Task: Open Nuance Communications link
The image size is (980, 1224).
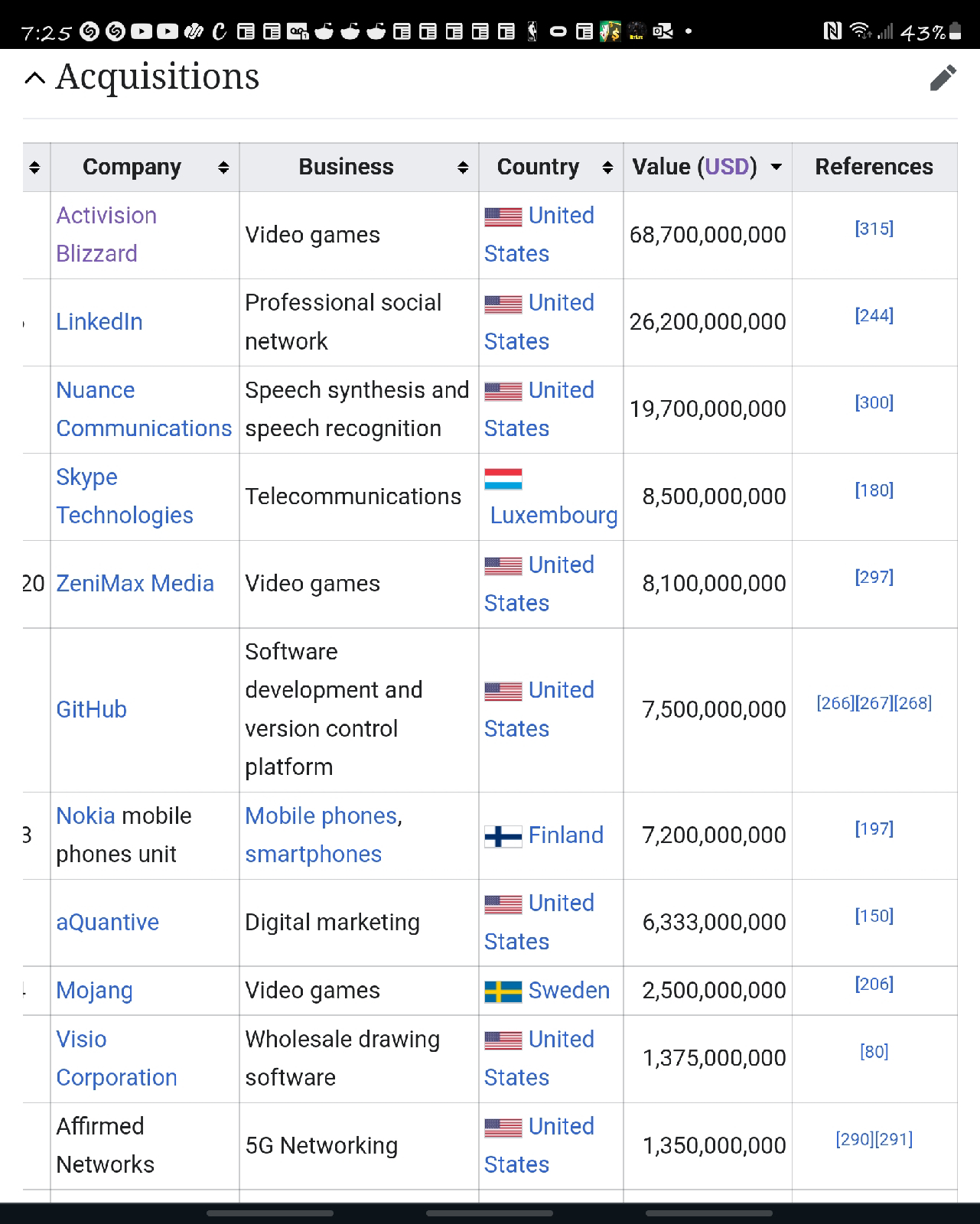Action: pyautogui.click(x=144, y=409)
